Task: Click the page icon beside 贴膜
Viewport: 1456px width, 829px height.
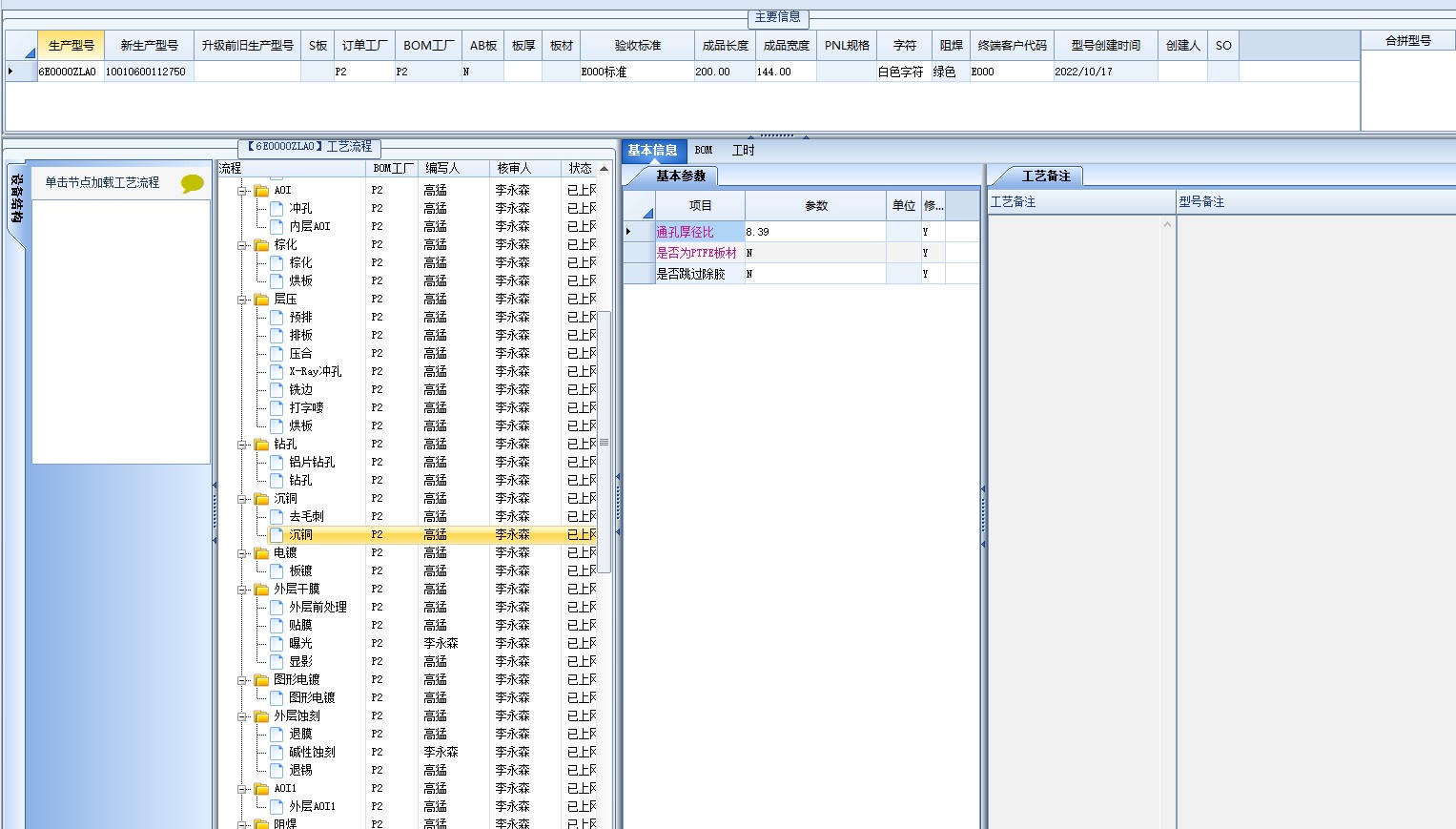Action: click(x=277, y=625)
